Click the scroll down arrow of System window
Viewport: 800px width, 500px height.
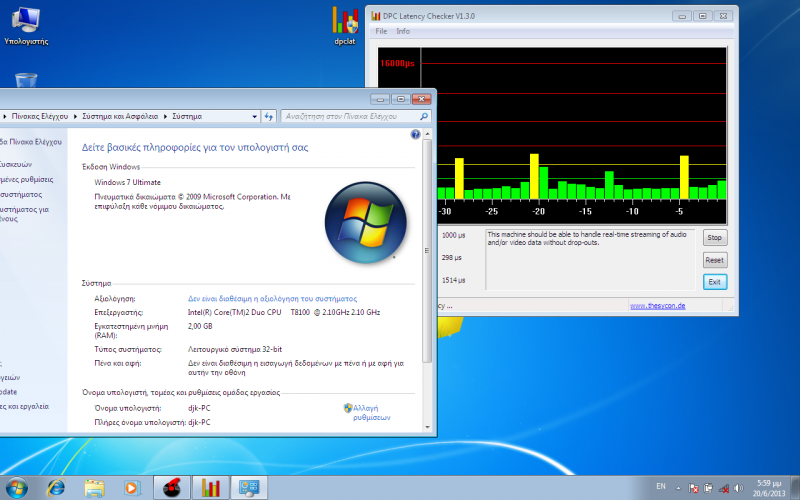pos(428,427)
